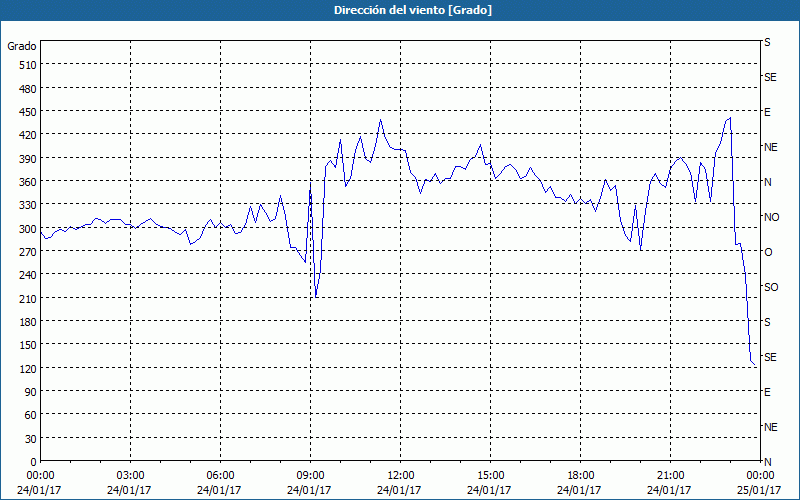Select the 150 degree axis label
The width and height of the screenshot is (800, 500).
pos(28,345)
